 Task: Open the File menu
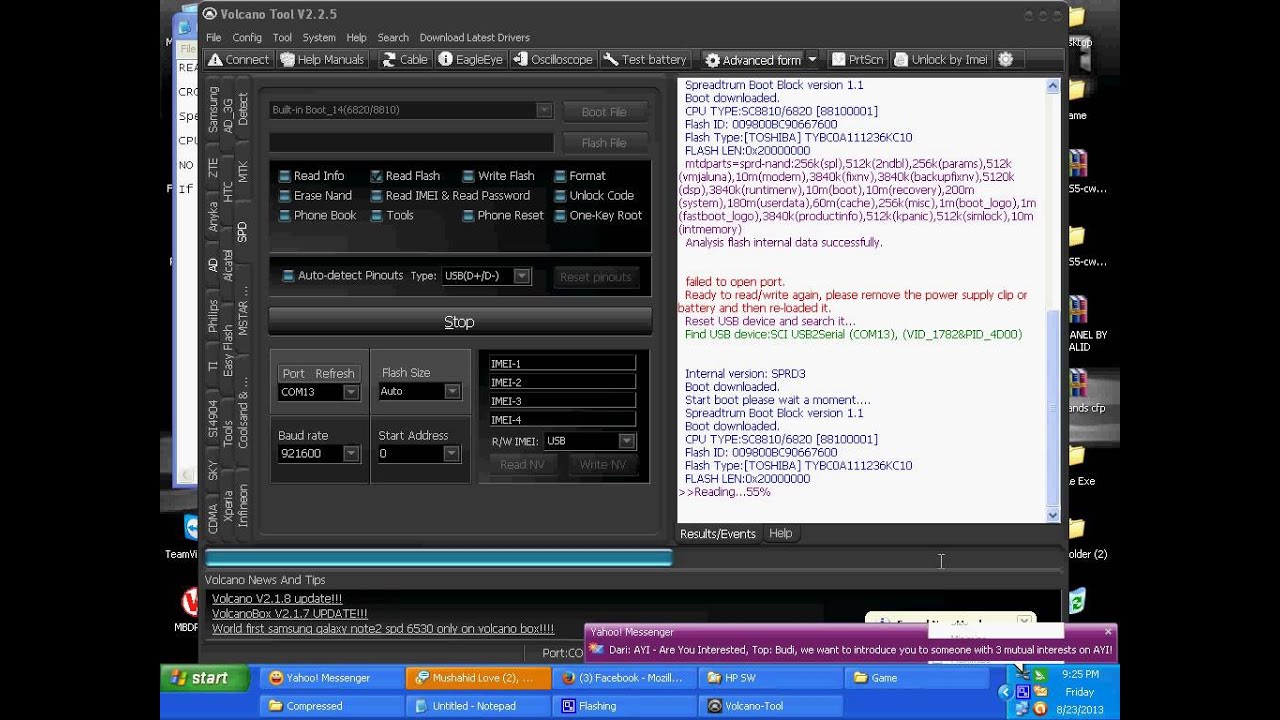(x=213, y=38)
